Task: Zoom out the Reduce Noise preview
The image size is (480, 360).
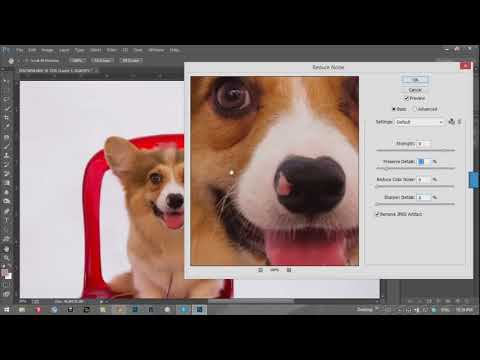Action: pyautogui.click(x=260, y=270)
